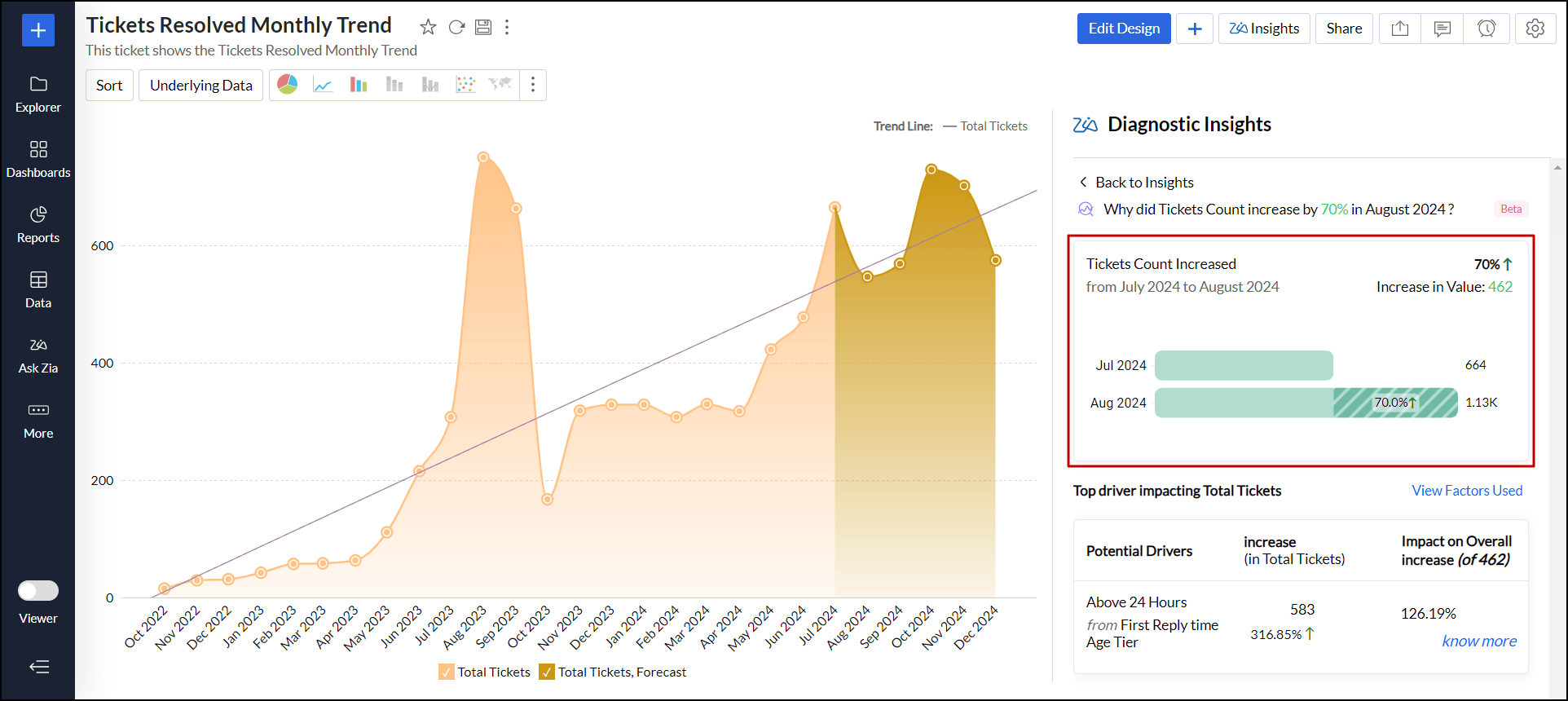Uncheck Total Tickets legend checkbox

click(x=447, y=672)
